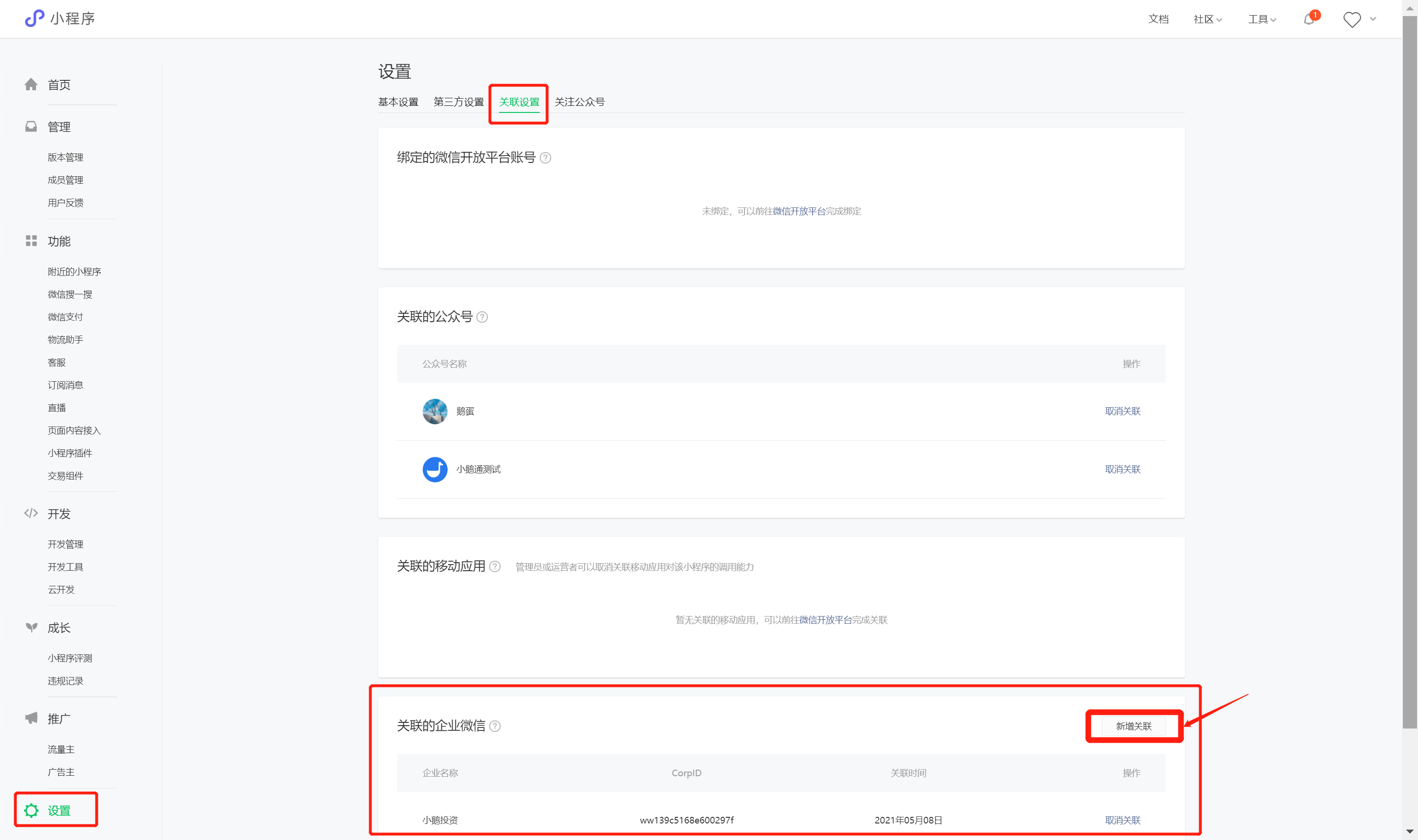This screenshot has height=840, width=1418.
Task: Click help icon beside 关联的公众号
Action: [x=482, y=317]
